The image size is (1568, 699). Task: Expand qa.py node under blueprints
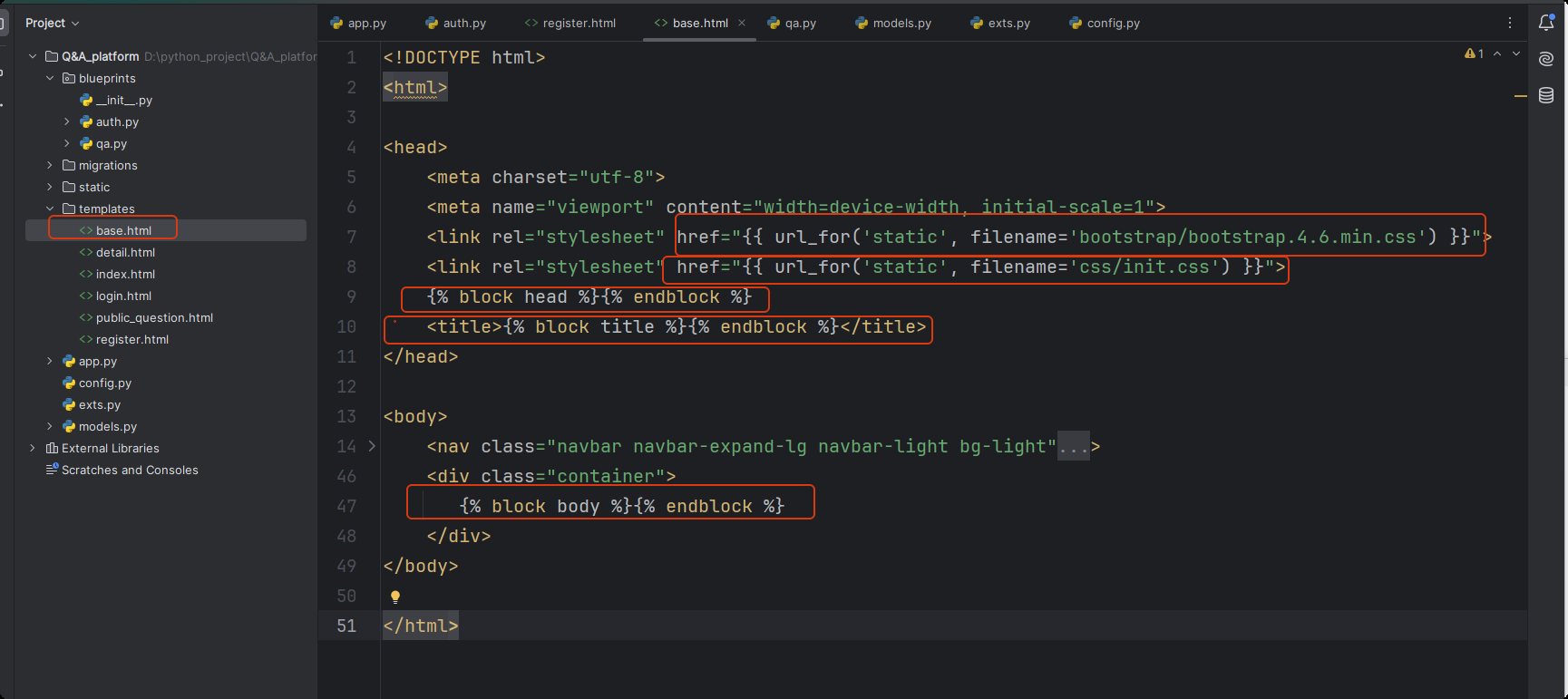(x=67, y=143)
